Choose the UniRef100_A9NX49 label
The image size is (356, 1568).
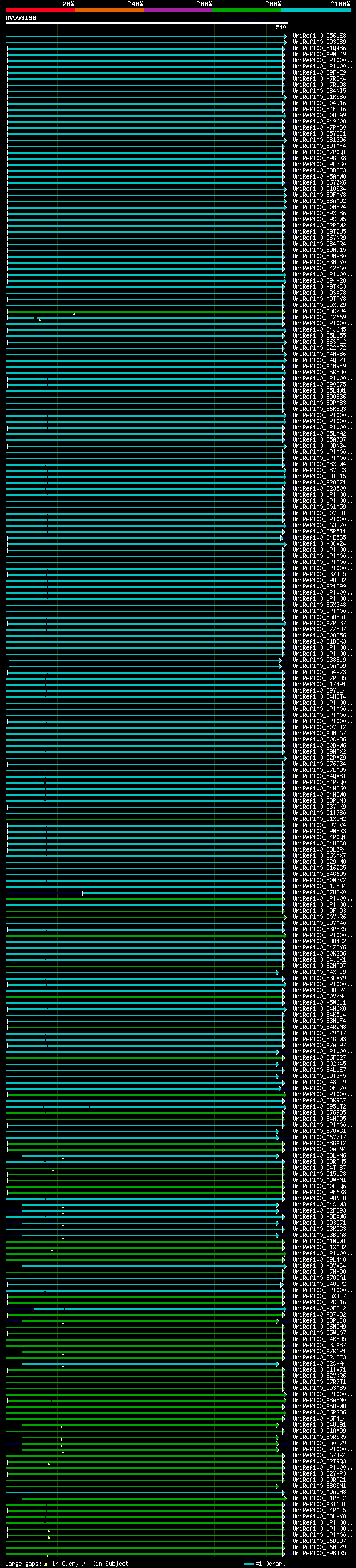[x=319, y=54]
